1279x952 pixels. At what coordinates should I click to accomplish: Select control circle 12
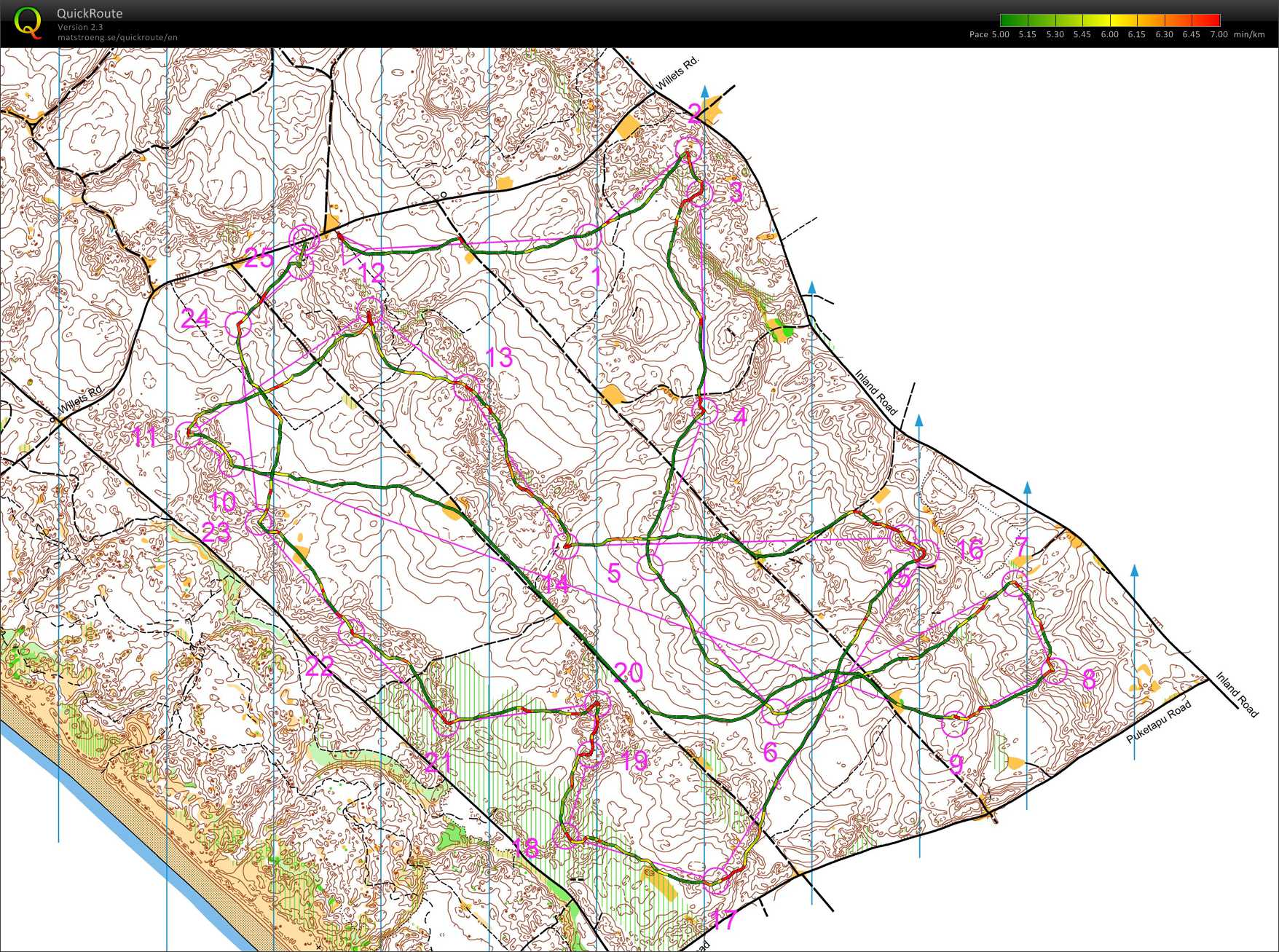coord(369,310)
